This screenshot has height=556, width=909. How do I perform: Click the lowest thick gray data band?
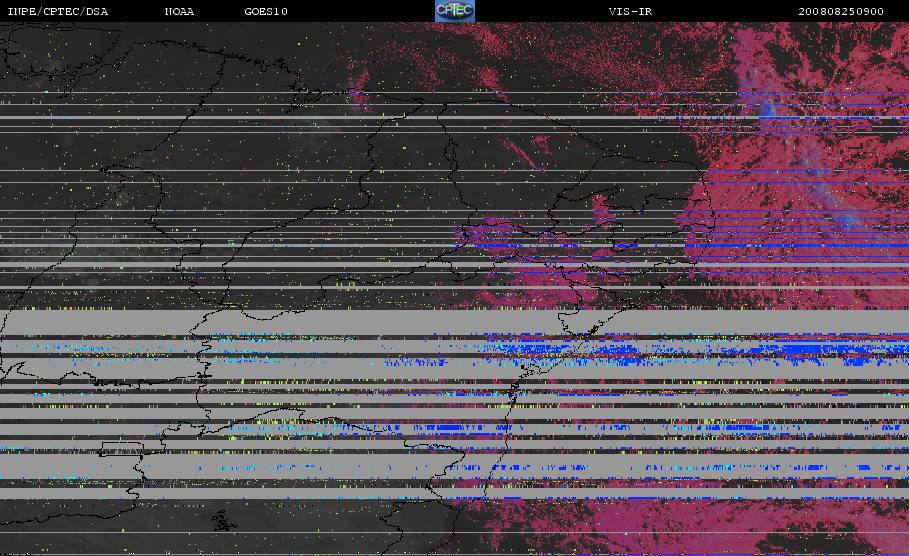pyautogui.click(x=454, y=493)
